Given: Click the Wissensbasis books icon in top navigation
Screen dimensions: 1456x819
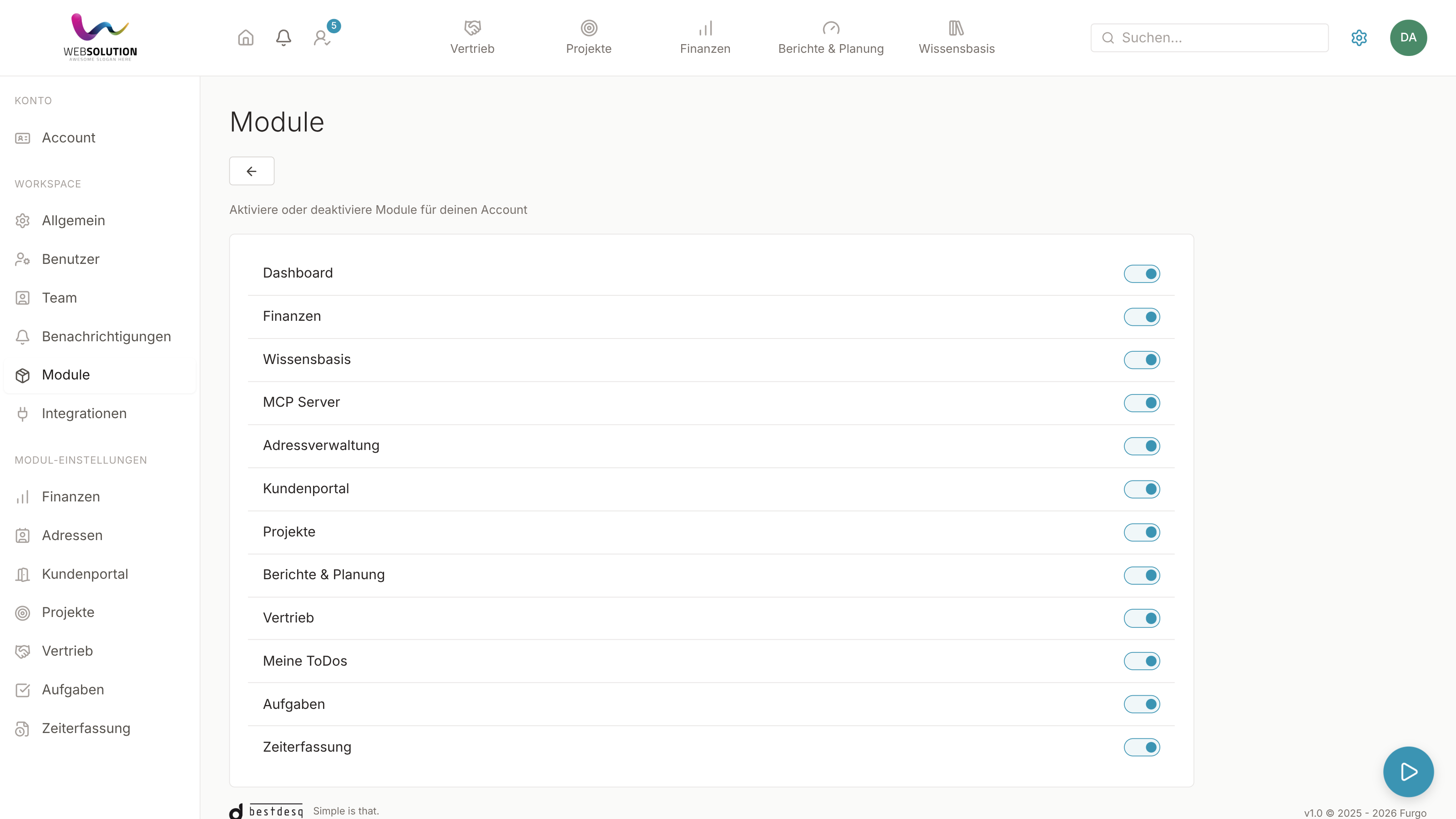Looking at the screenshot, I should pyautogui.click(x=956, y=28).
